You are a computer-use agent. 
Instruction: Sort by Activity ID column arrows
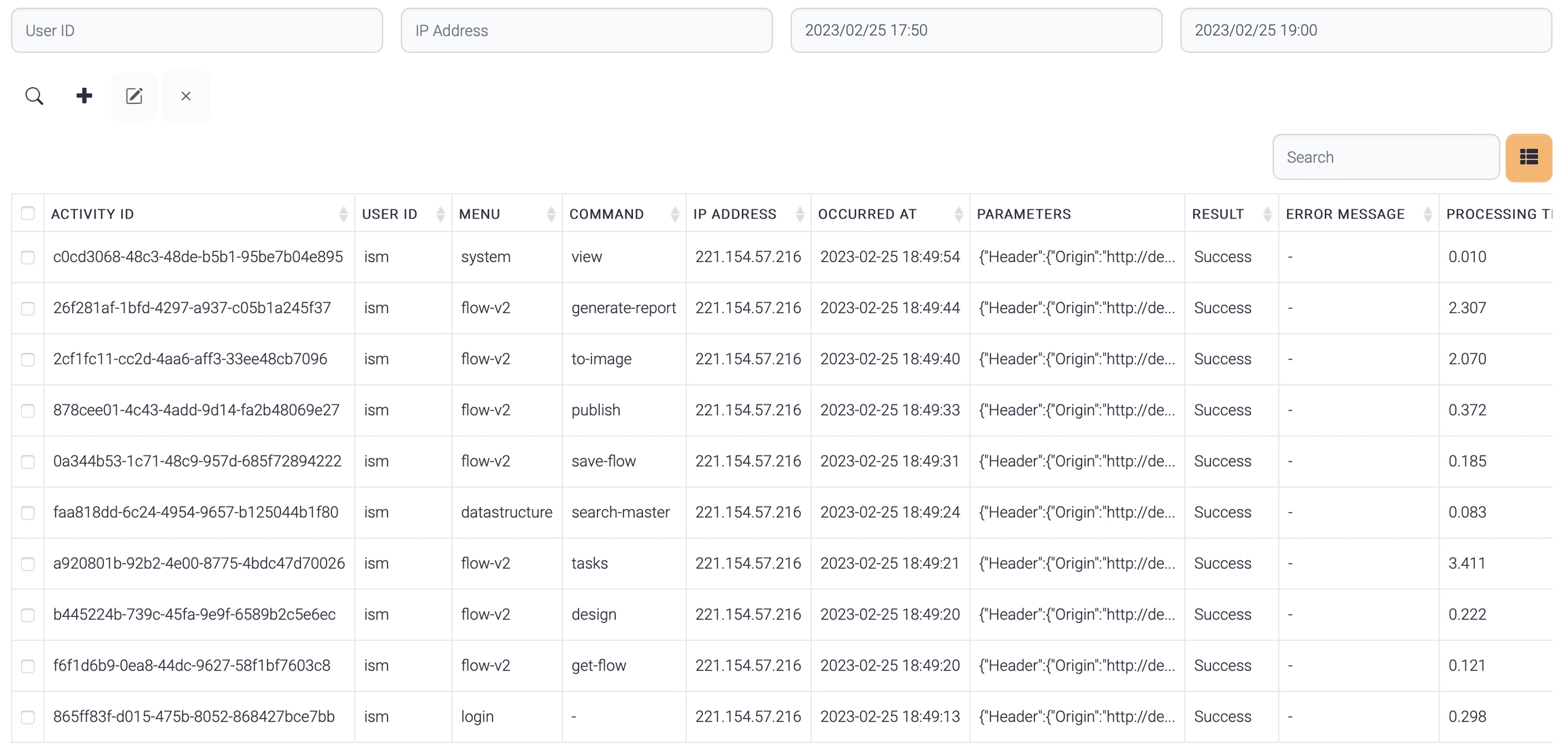click(343, 214)
